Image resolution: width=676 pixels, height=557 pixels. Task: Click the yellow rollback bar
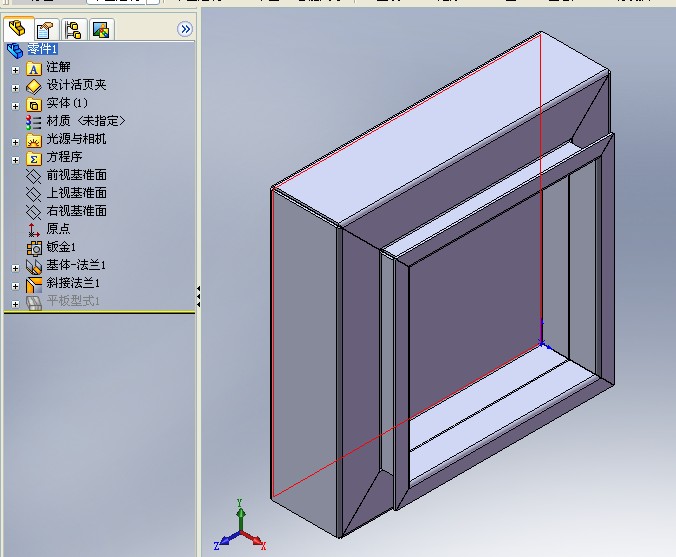pos(99,312)
